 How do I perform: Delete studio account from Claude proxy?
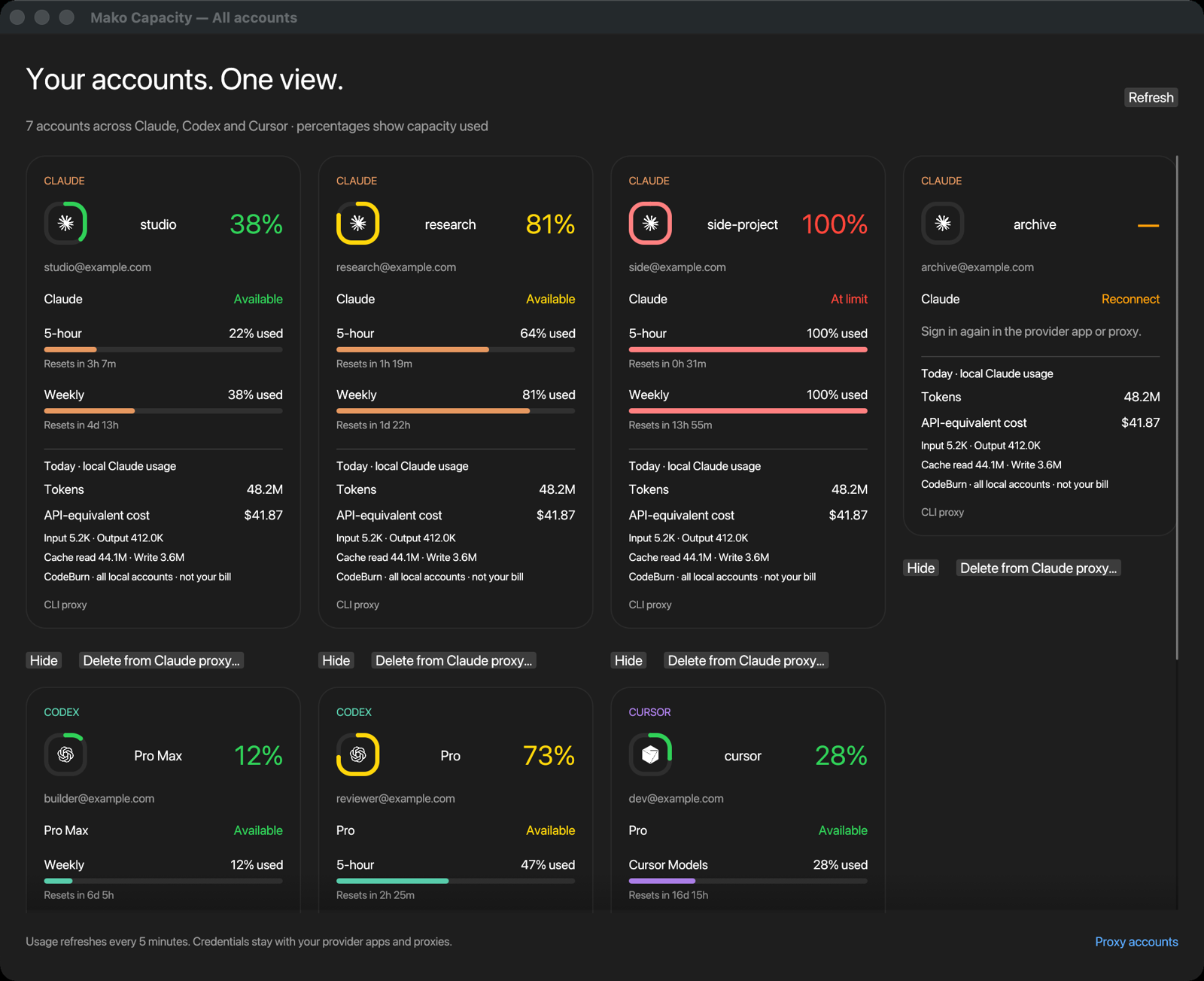pos(161,660)
